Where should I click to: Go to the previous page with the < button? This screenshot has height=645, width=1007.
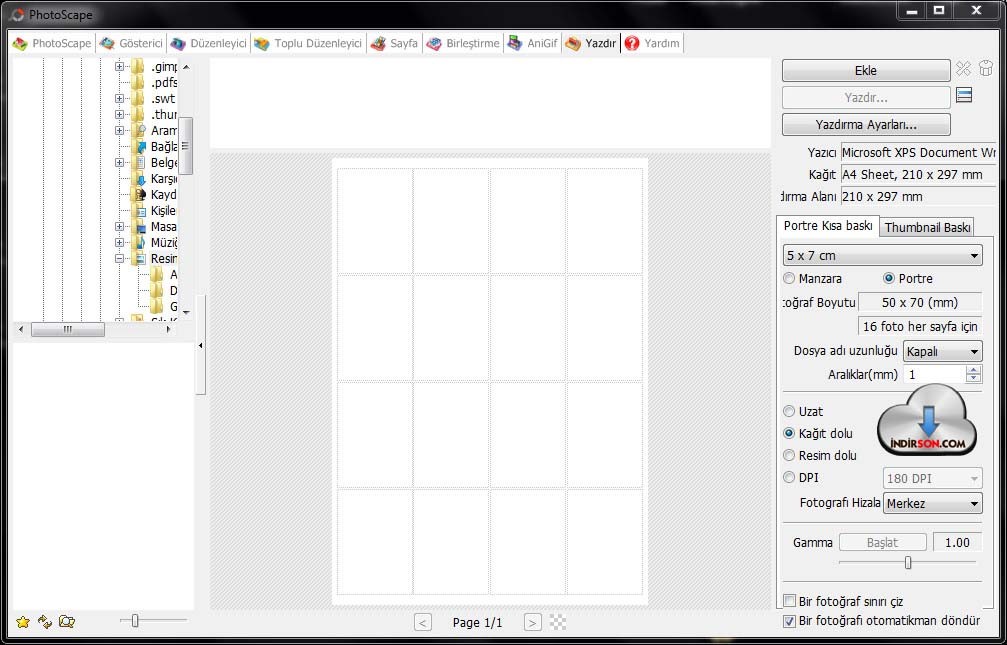coord(423,622)
